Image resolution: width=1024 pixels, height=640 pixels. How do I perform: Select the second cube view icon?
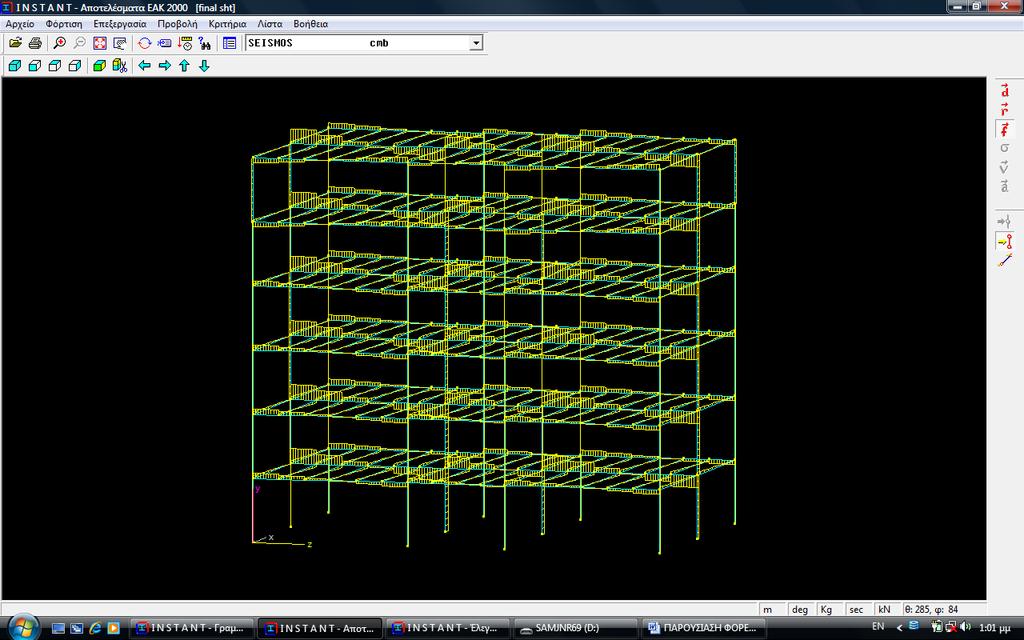click(35, 65)
